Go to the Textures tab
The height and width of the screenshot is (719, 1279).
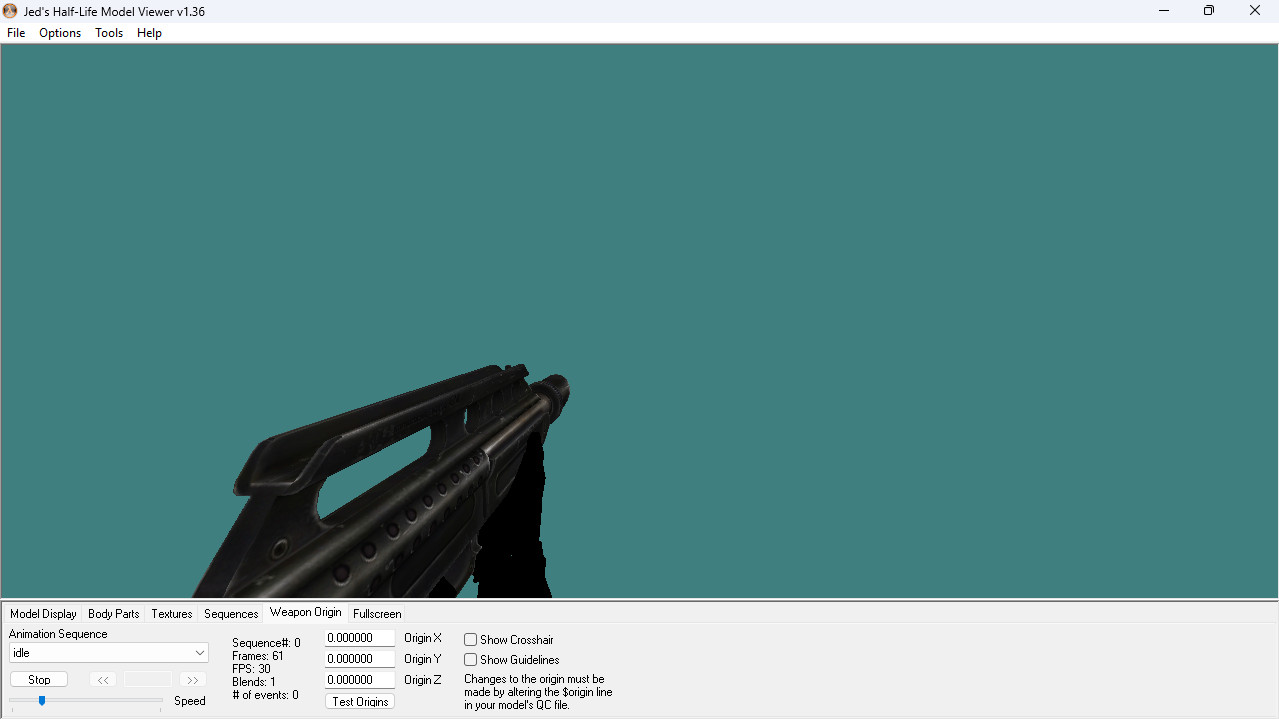[x=172, y=614]
